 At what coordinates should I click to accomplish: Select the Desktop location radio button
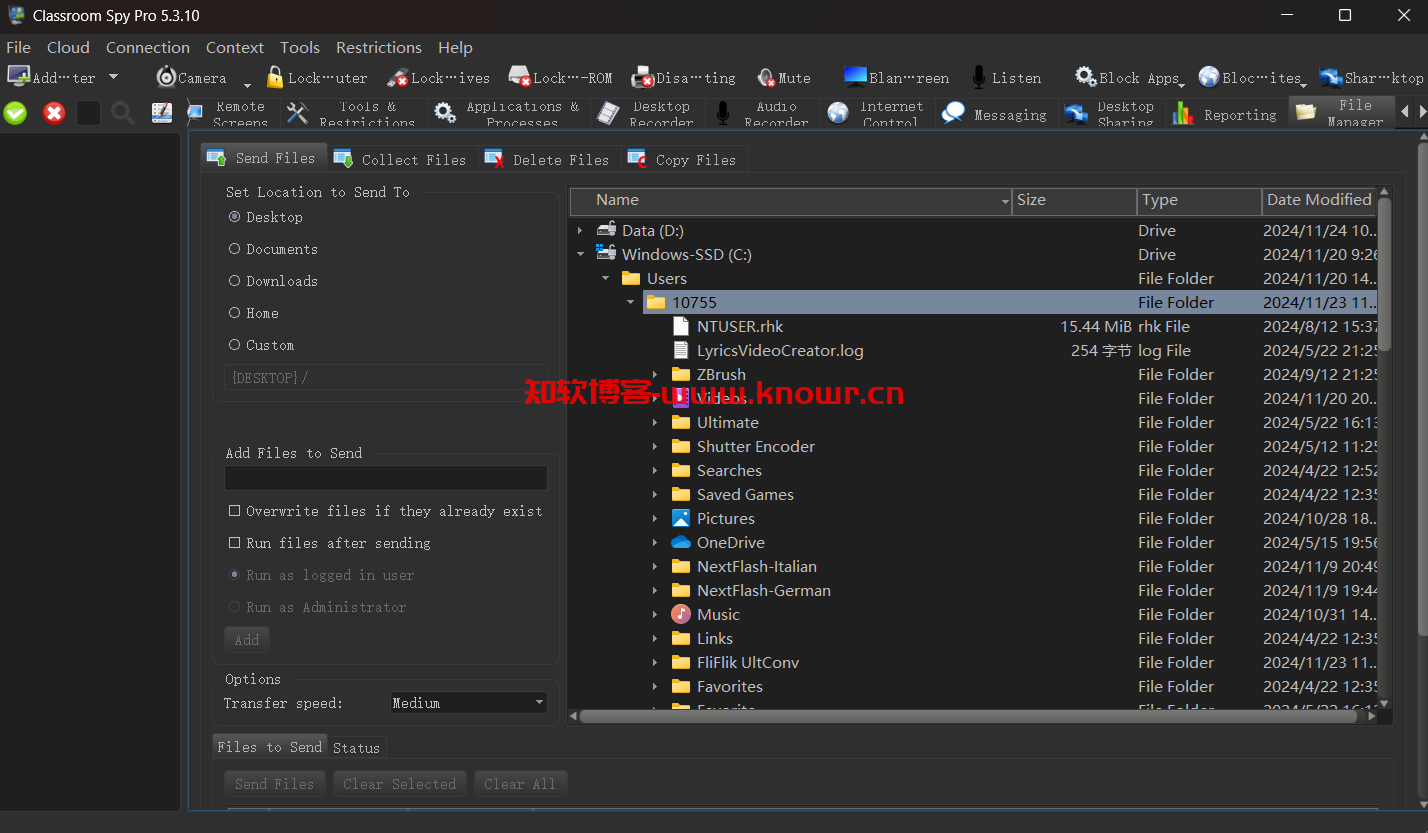(234, 216)
